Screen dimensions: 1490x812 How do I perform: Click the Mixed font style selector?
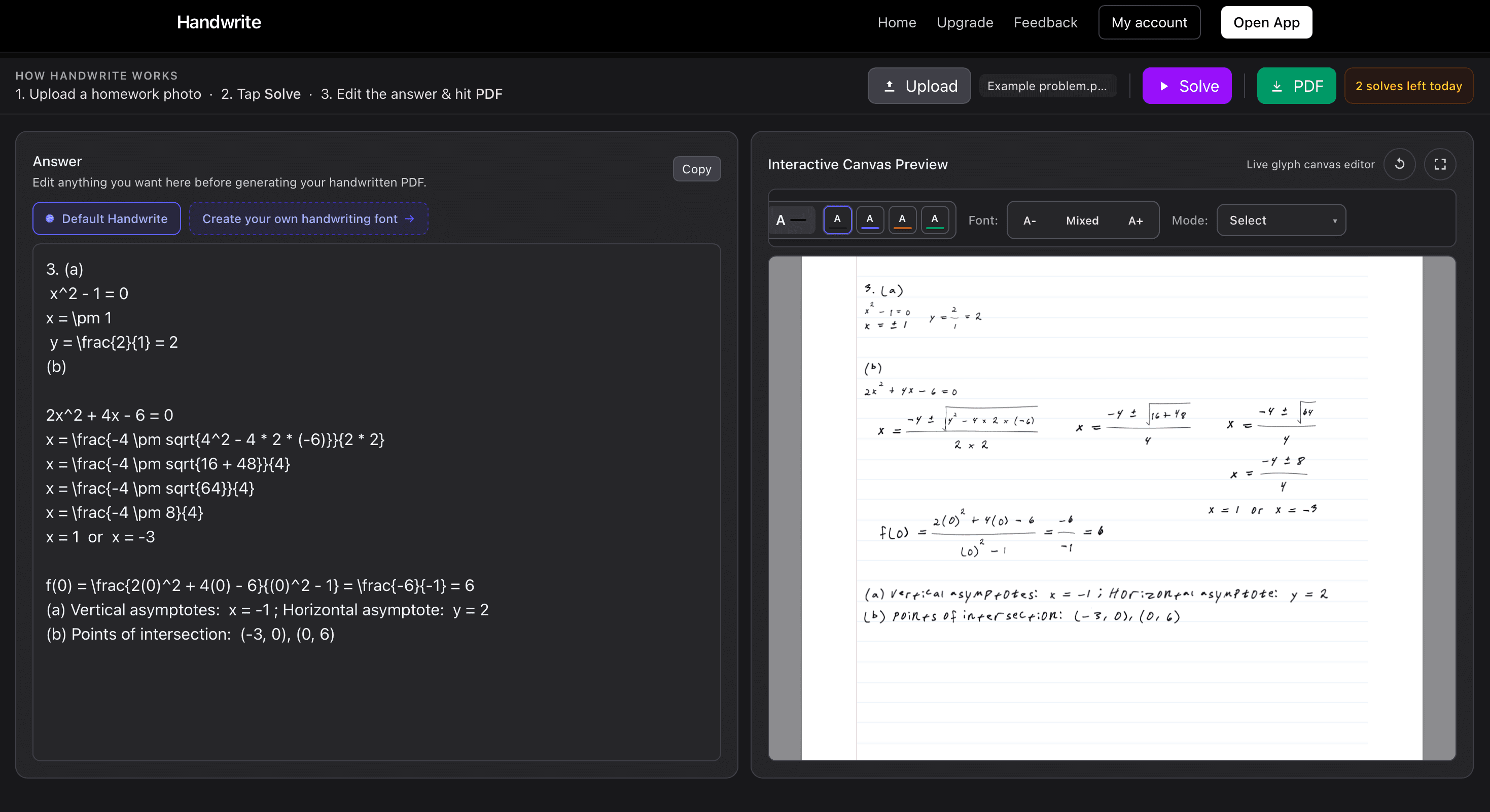(1082, 220)
